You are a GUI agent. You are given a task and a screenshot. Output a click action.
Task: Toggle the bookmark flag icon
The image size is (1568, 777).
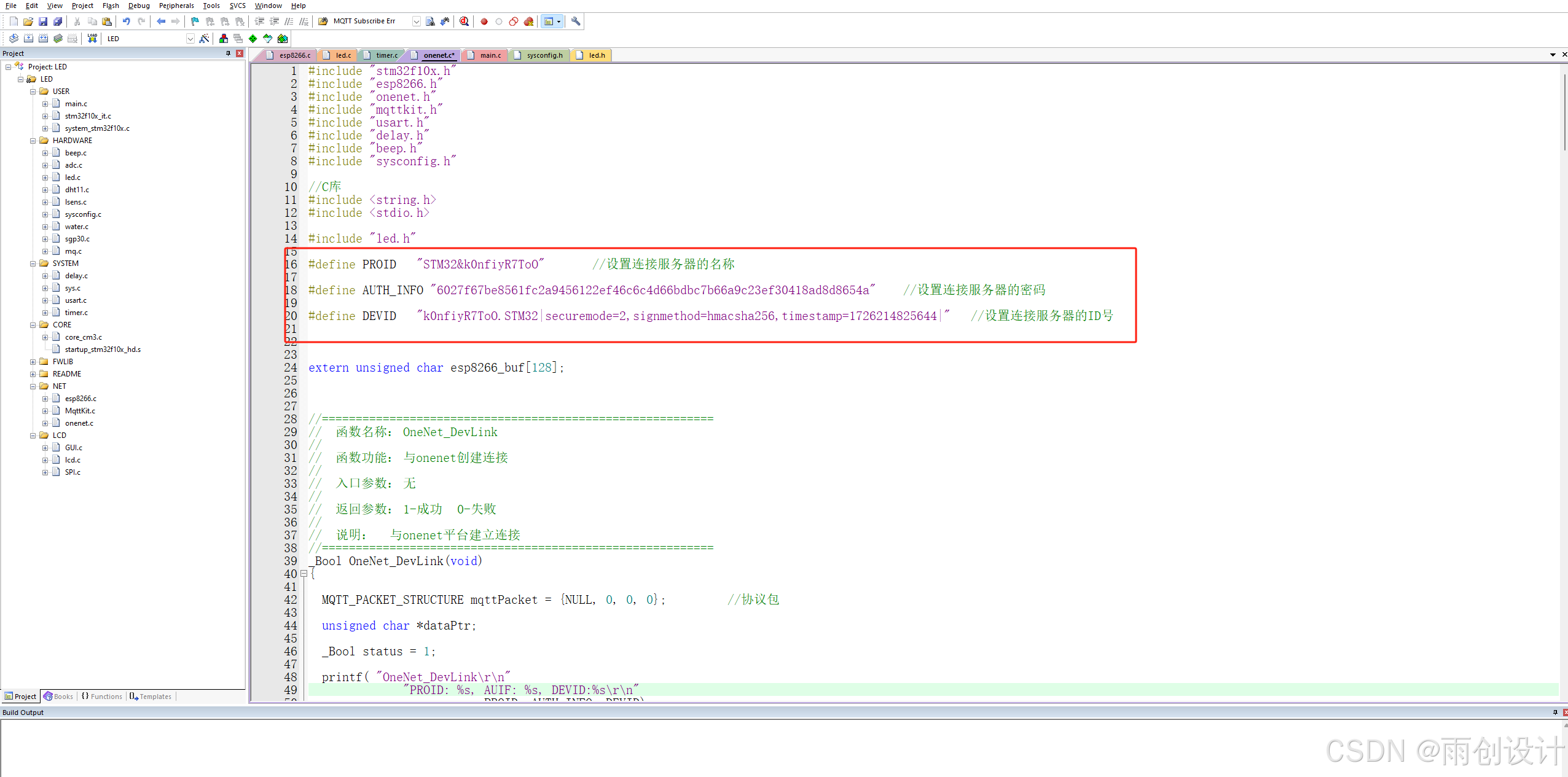195,21
